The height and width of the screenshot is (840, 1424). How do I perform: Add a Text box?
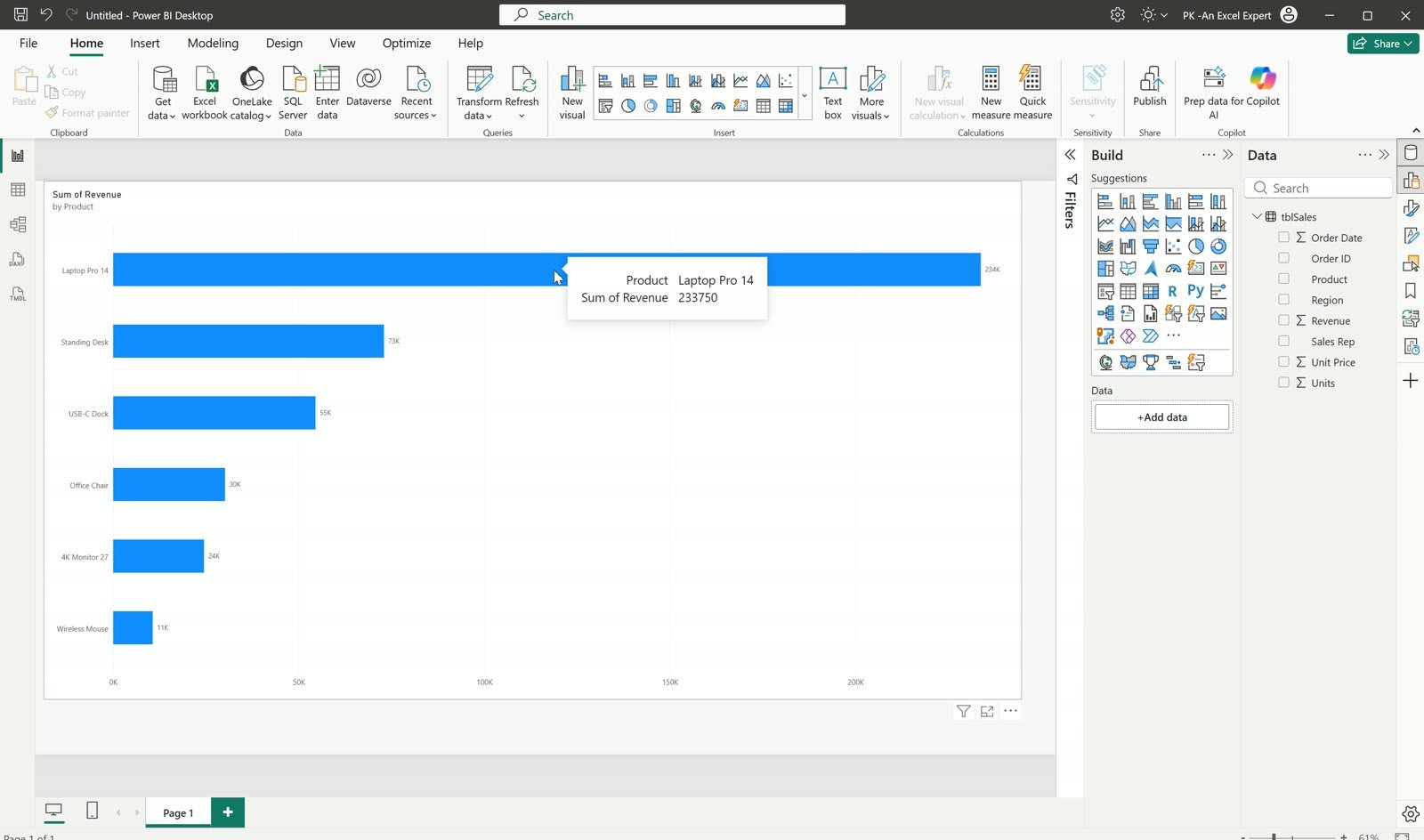pos(833,93)
